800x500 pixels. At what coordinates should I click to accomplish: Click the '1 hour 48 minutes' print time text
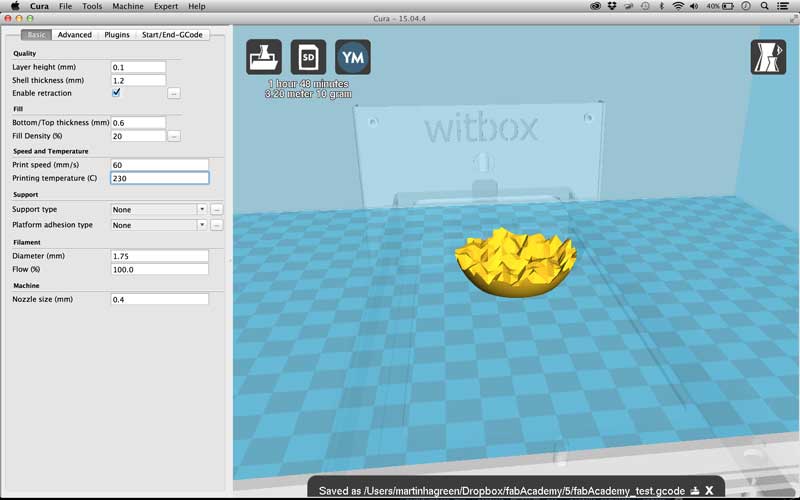308,84
